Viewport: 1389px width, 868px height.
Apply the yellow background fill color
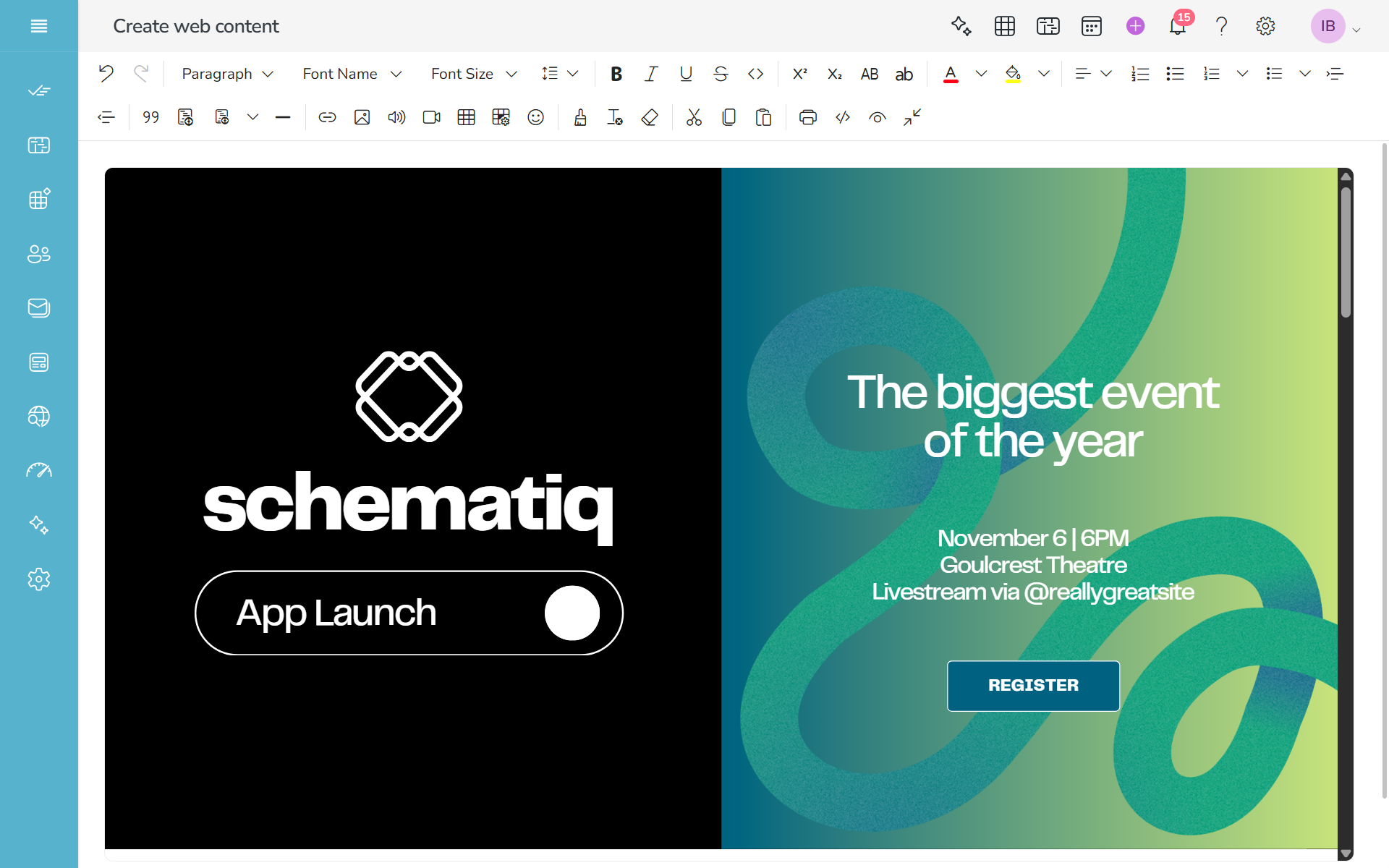tap(1013, 74)
